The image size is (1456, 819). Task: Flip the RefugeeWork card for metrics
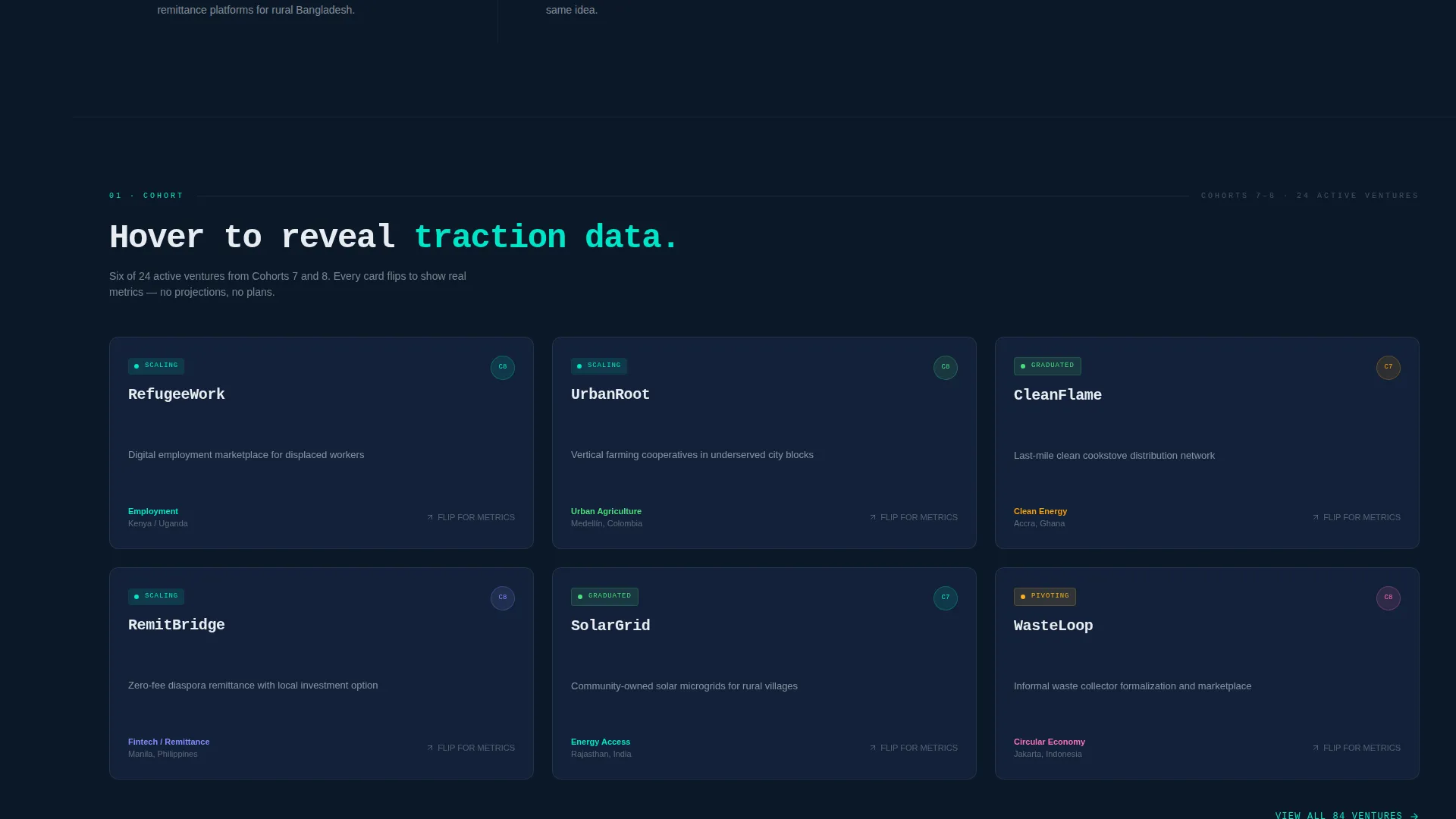point(471,517)
